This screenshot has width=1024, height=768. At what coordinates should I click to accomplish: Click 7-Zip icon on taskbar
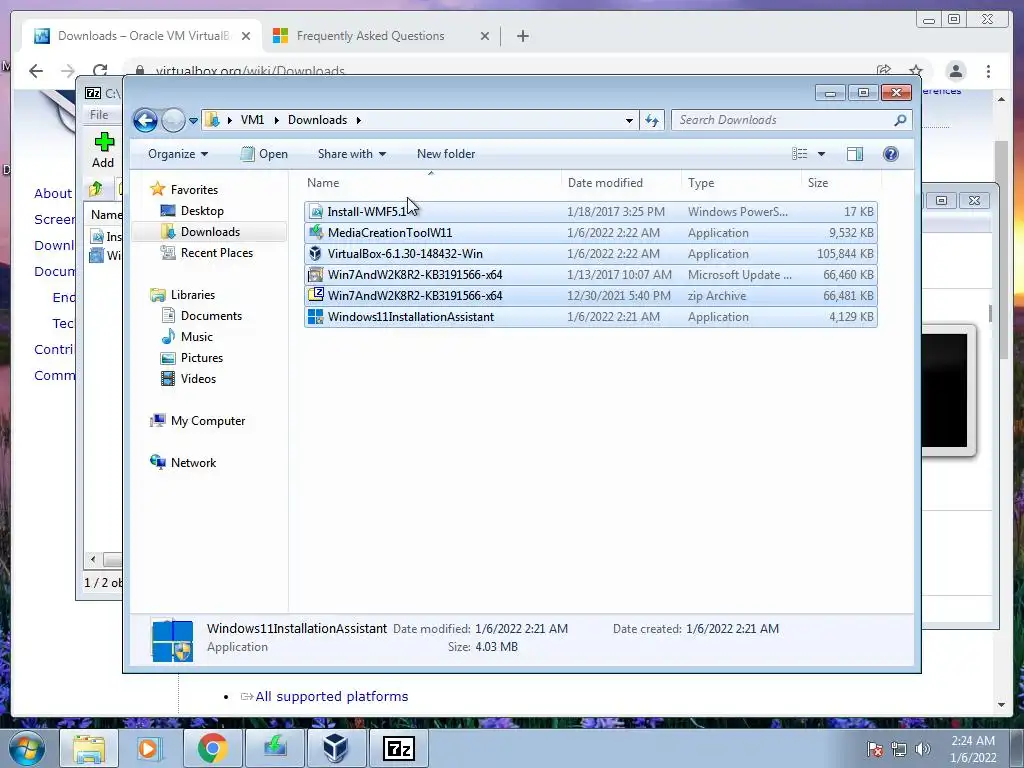(398, 748)
